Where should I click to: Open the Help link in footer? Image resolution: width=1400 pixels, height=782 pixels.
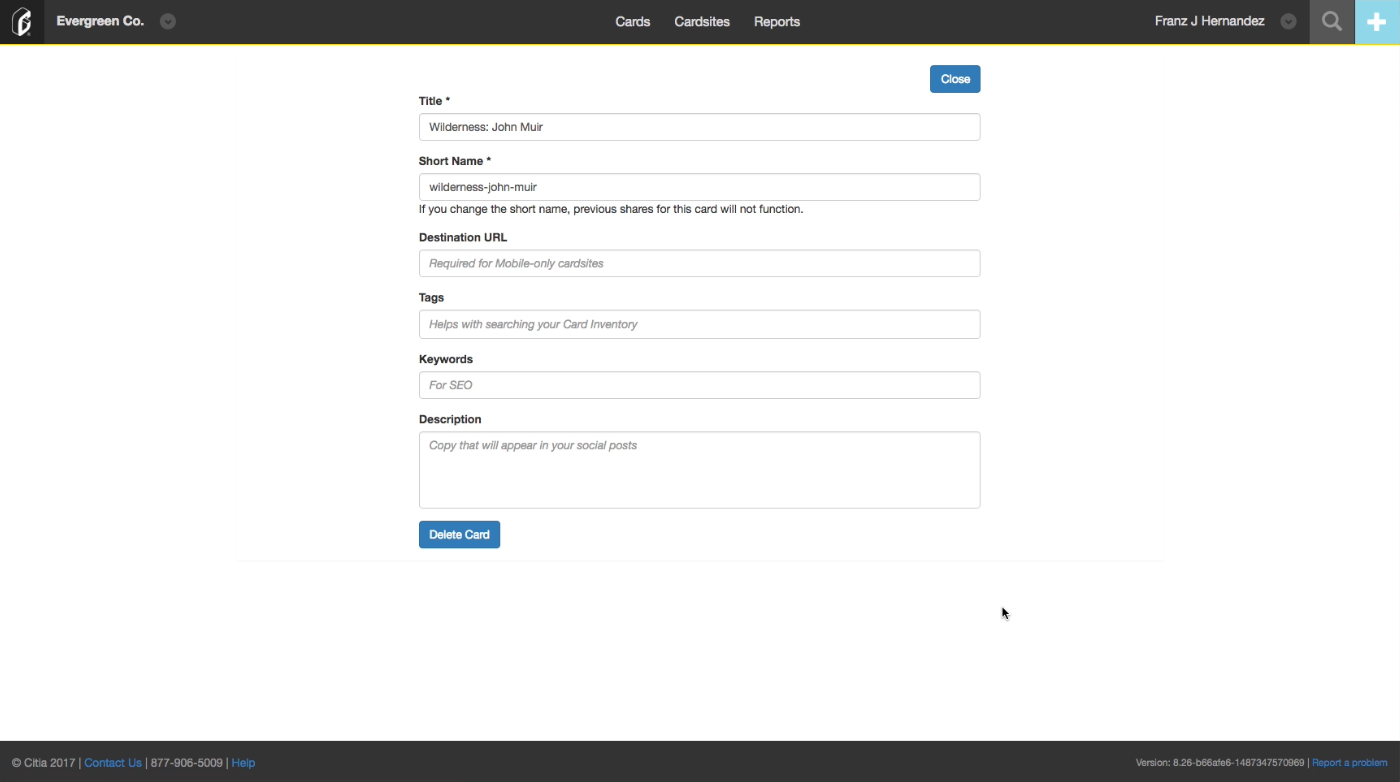[243, 762]
